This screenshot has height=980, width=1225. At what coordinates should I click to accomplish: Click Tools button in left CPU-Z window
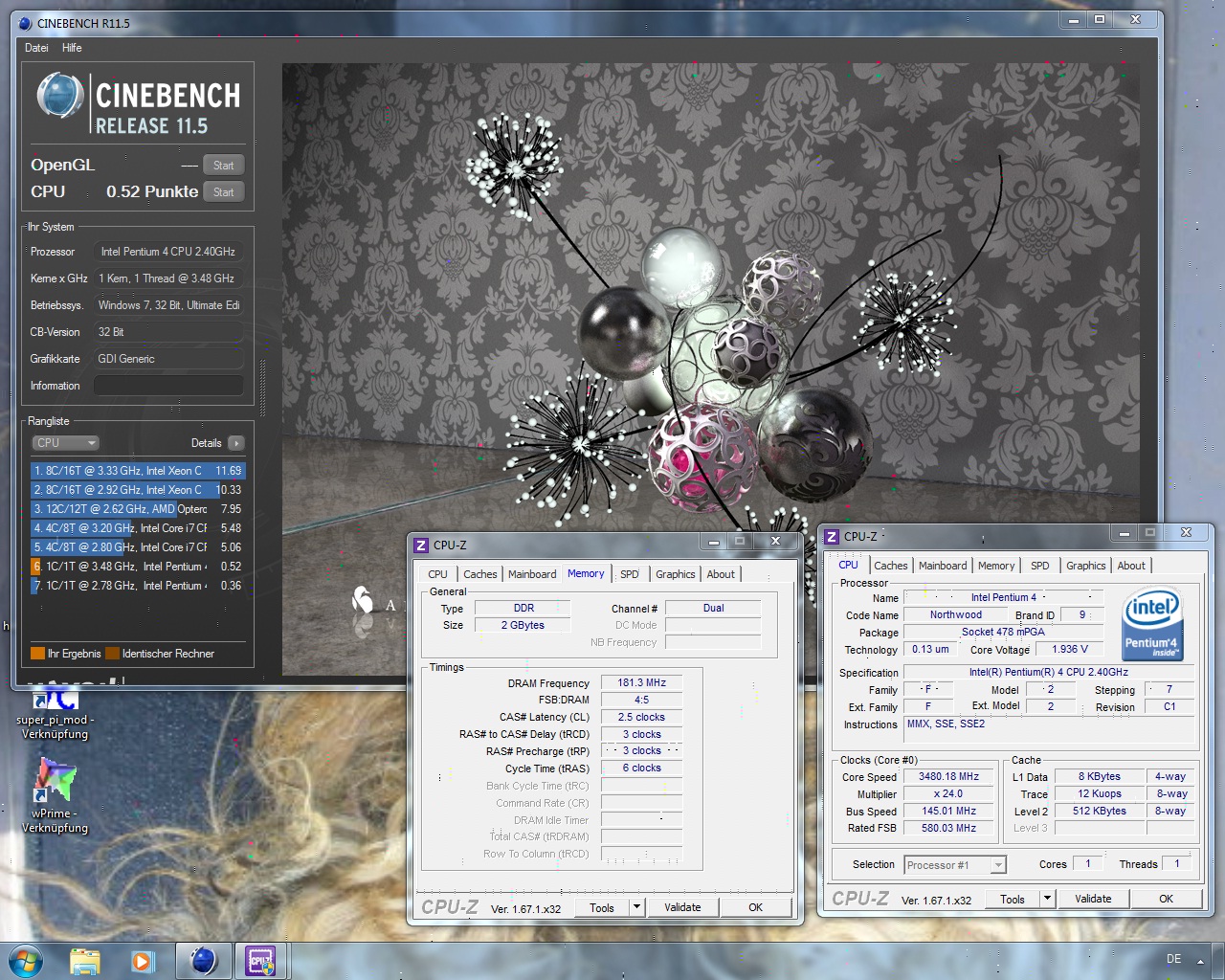pos(602,907)
